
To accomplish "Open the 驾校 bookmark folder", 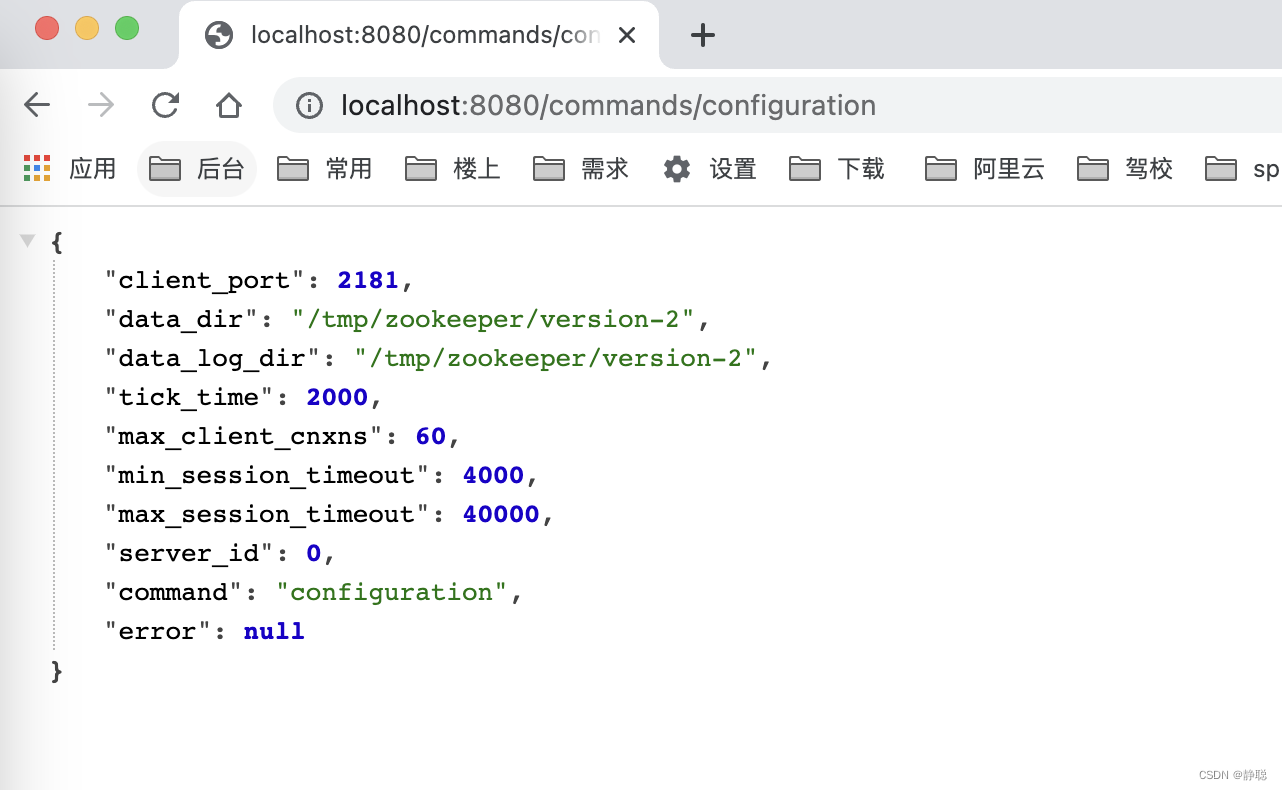I will point(1124,169).
